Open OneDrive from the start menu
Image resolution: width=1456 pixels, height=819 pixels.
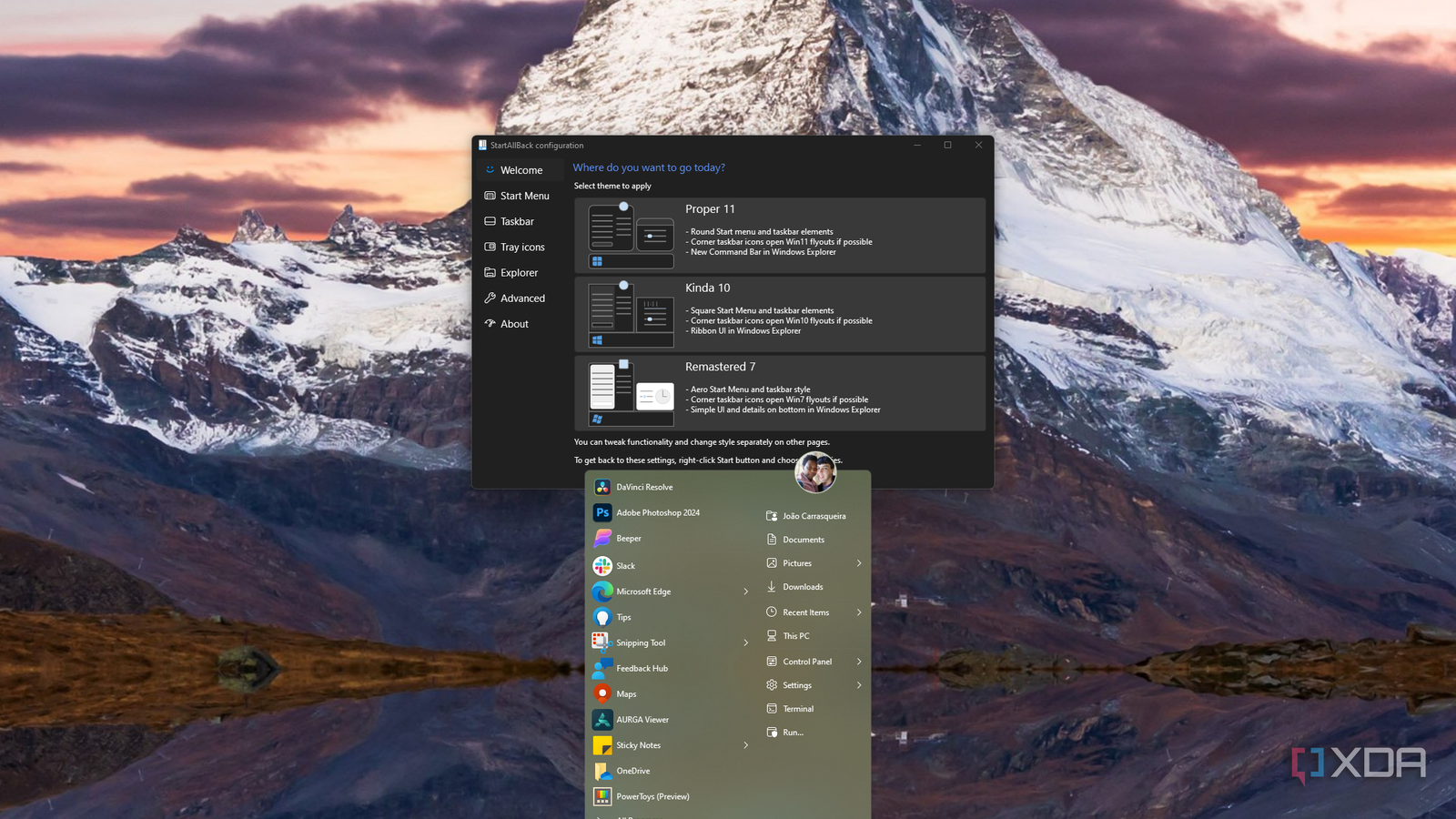coord(633,771)
